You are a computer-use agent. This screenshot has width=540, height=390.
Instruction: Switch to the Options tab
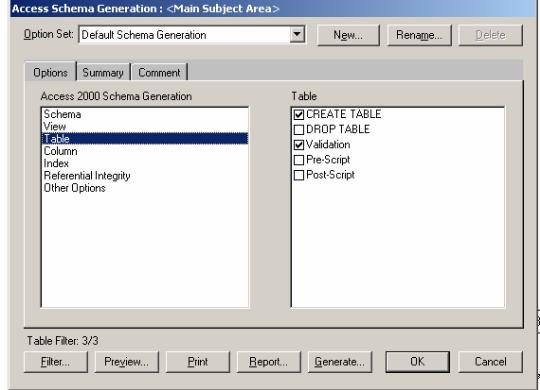50,72
